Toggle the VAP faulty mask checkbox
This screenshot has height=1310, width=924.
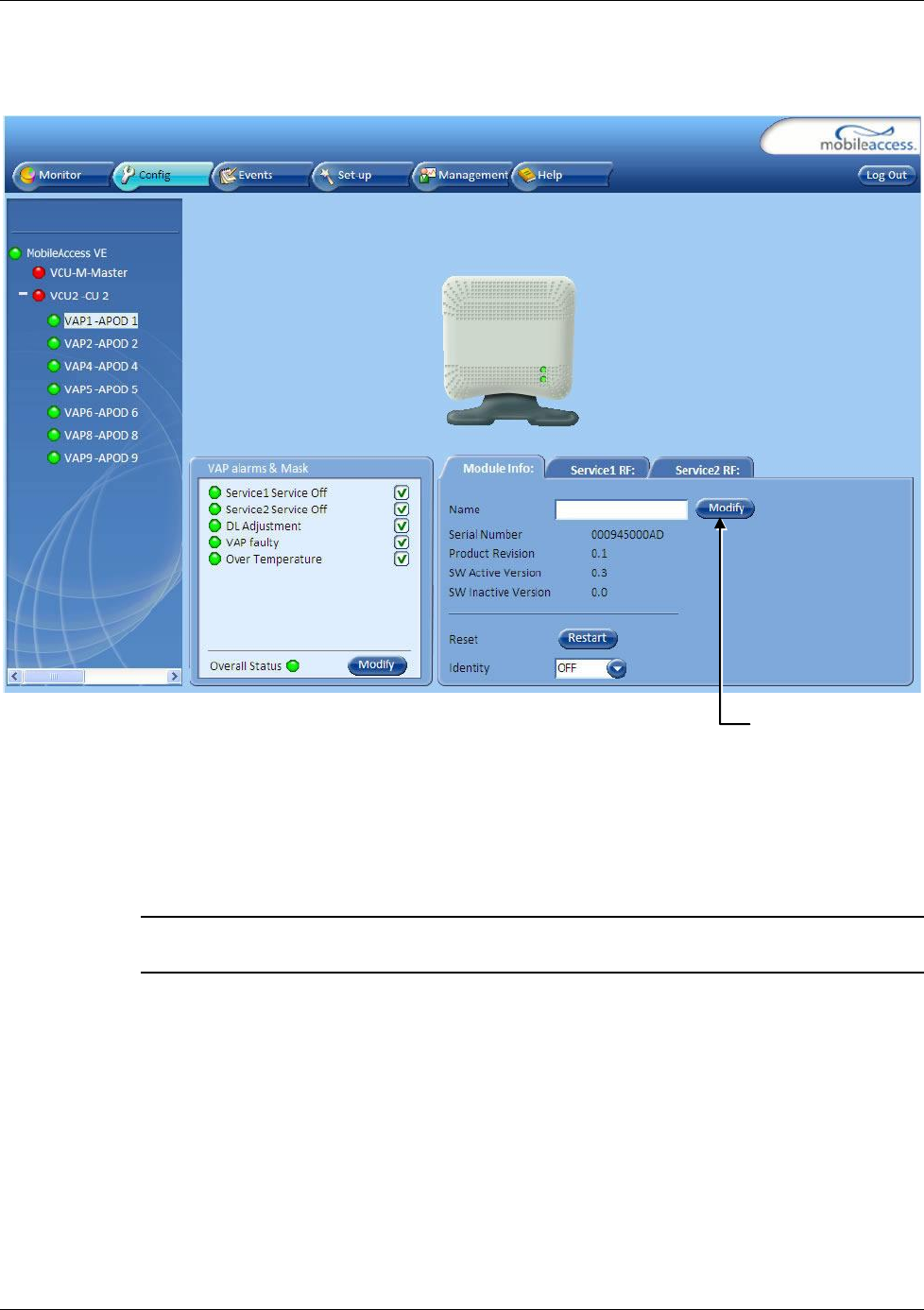click(x=402, y=543)
